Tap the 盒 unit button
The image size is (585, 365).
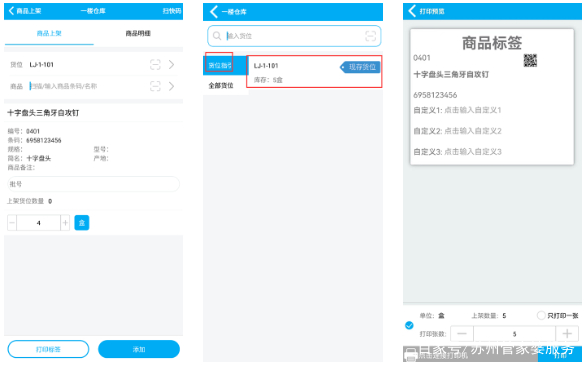coord(82,223)
